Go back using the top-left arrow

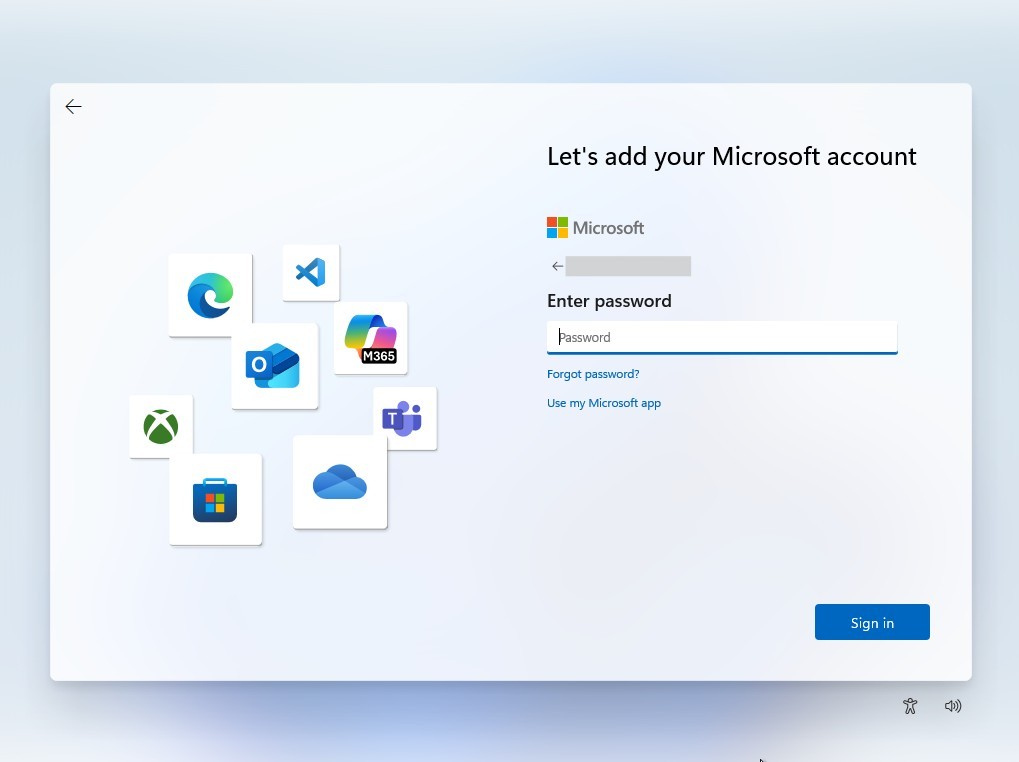point(73,107)
